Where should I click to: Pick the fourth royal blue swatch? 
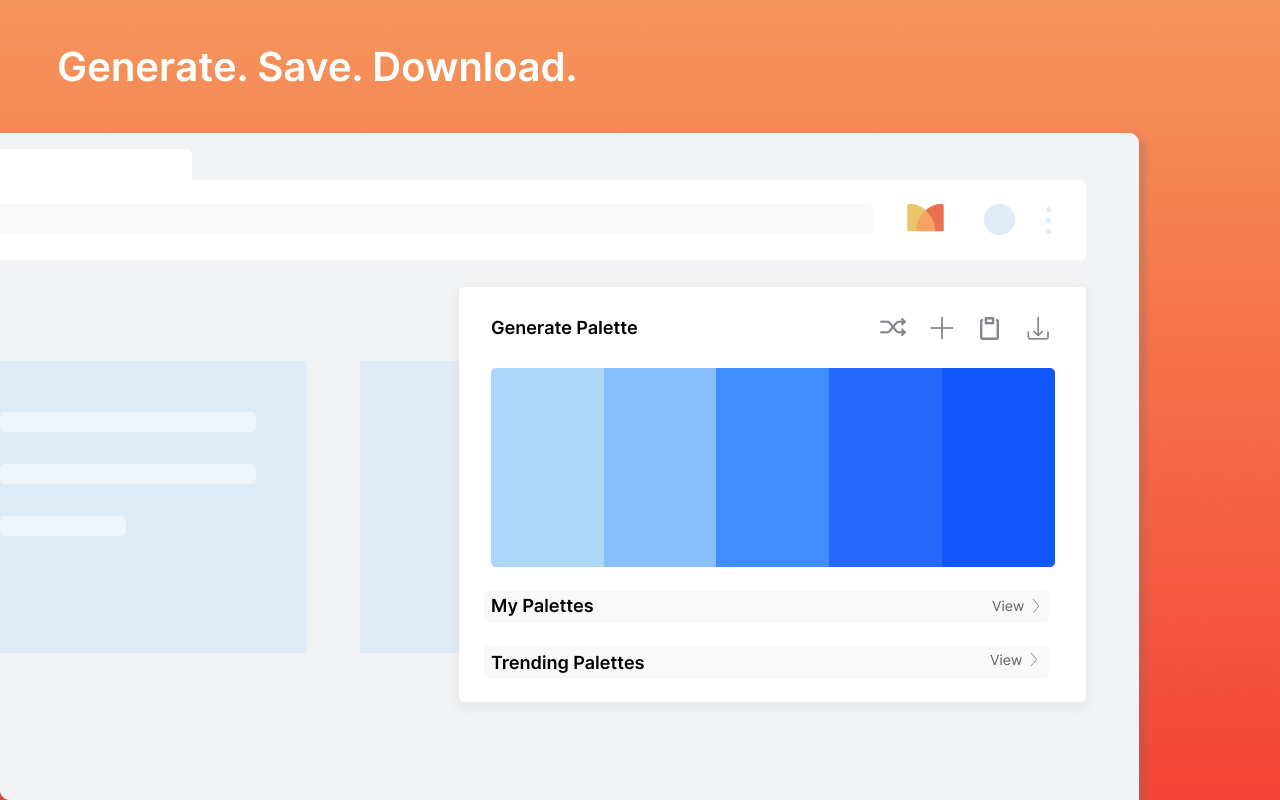click(x=885, y=467)
